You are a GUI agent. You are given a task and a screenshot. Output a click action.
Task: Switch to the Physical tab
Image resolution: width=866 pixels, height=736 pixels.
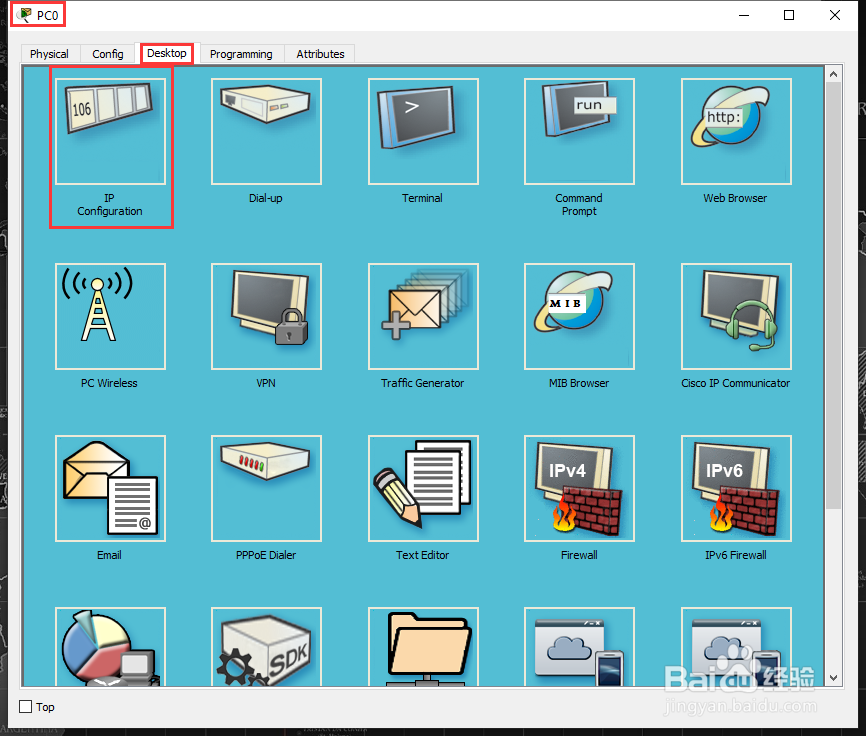(x=50, y=54)
